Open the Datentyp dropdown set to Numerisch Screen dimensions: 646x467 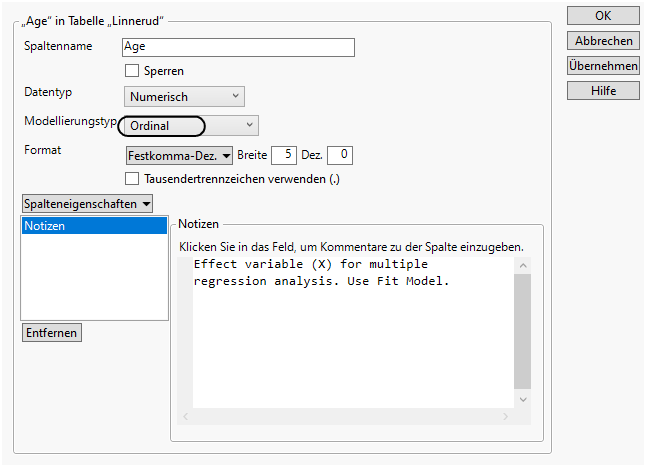point(185,97)
